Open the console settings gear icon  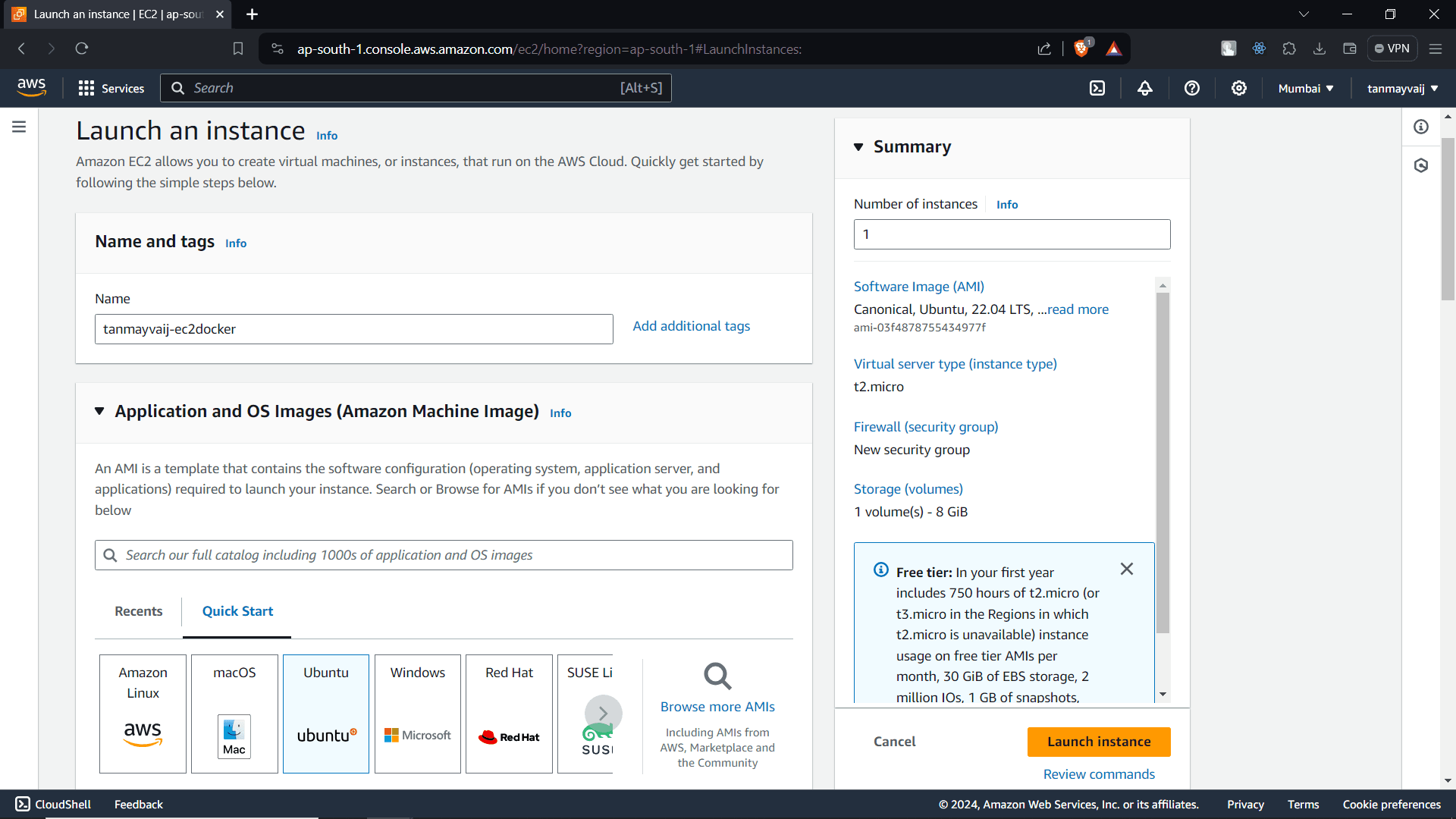[1239, 88]
